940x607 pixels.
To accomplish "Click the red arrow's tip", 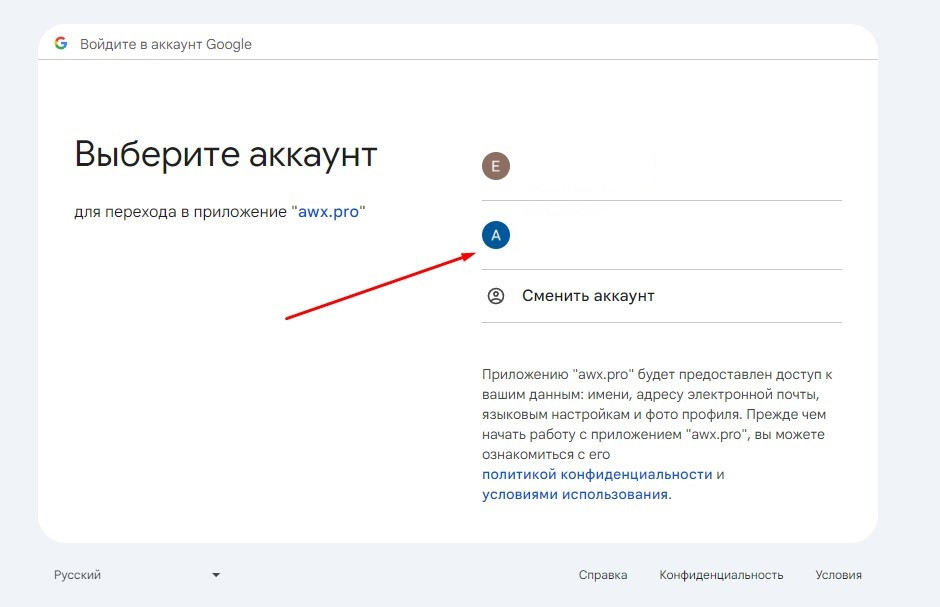I will click(472, 254).
